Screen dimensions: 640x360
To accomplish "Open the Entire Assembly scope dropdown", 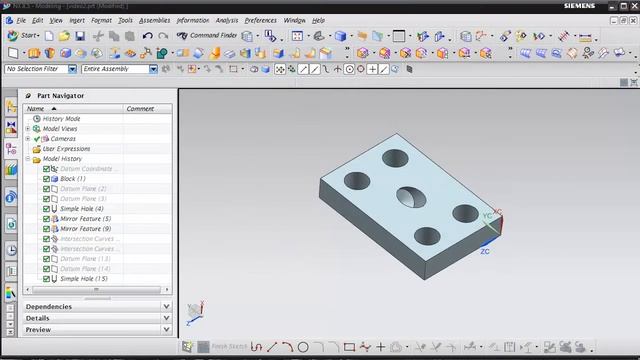I will click(153, 69).
